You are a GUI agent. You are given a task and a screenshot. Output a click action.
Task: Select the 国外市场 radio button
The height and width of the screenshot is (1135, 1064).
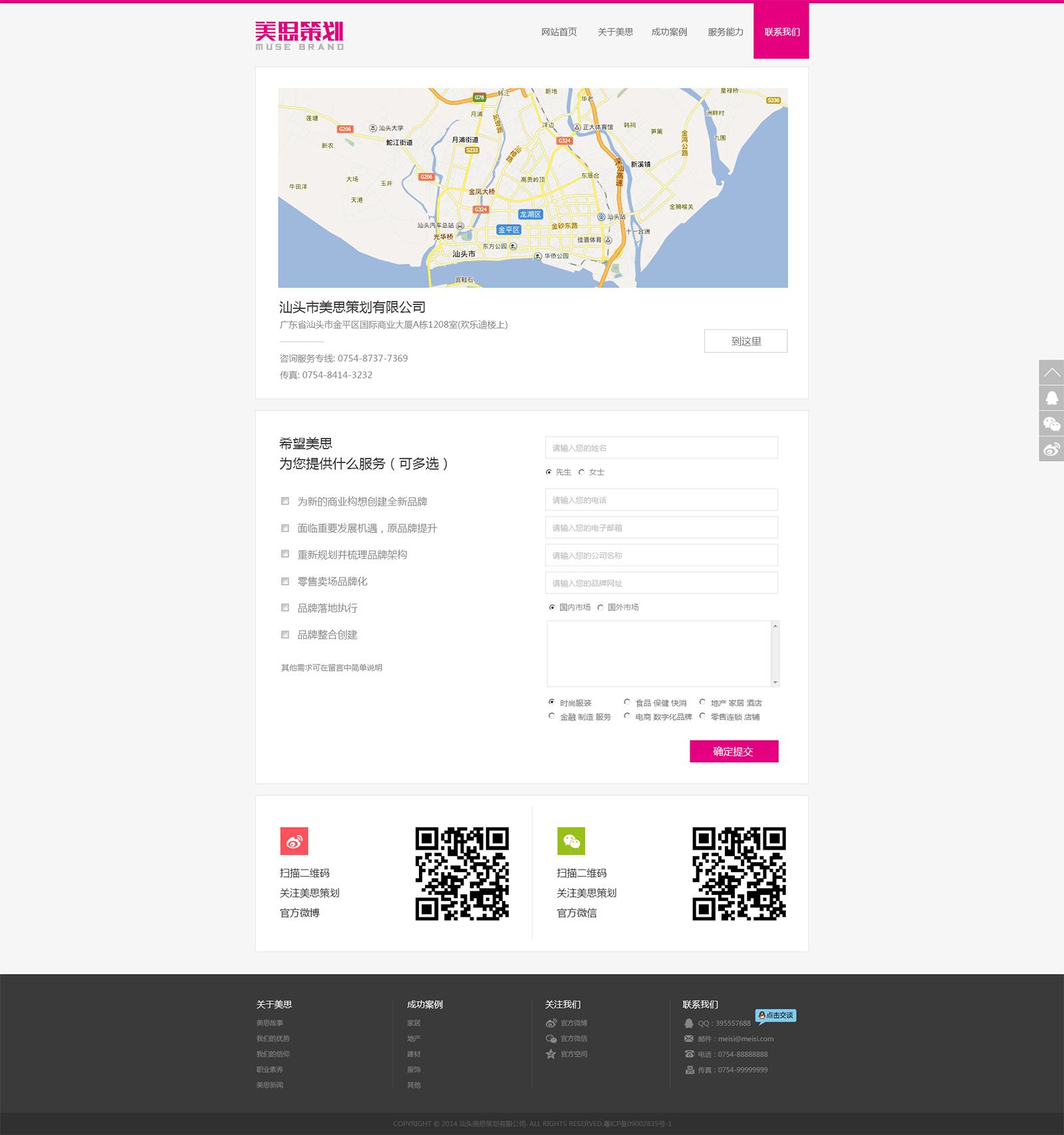click(600, 607)
